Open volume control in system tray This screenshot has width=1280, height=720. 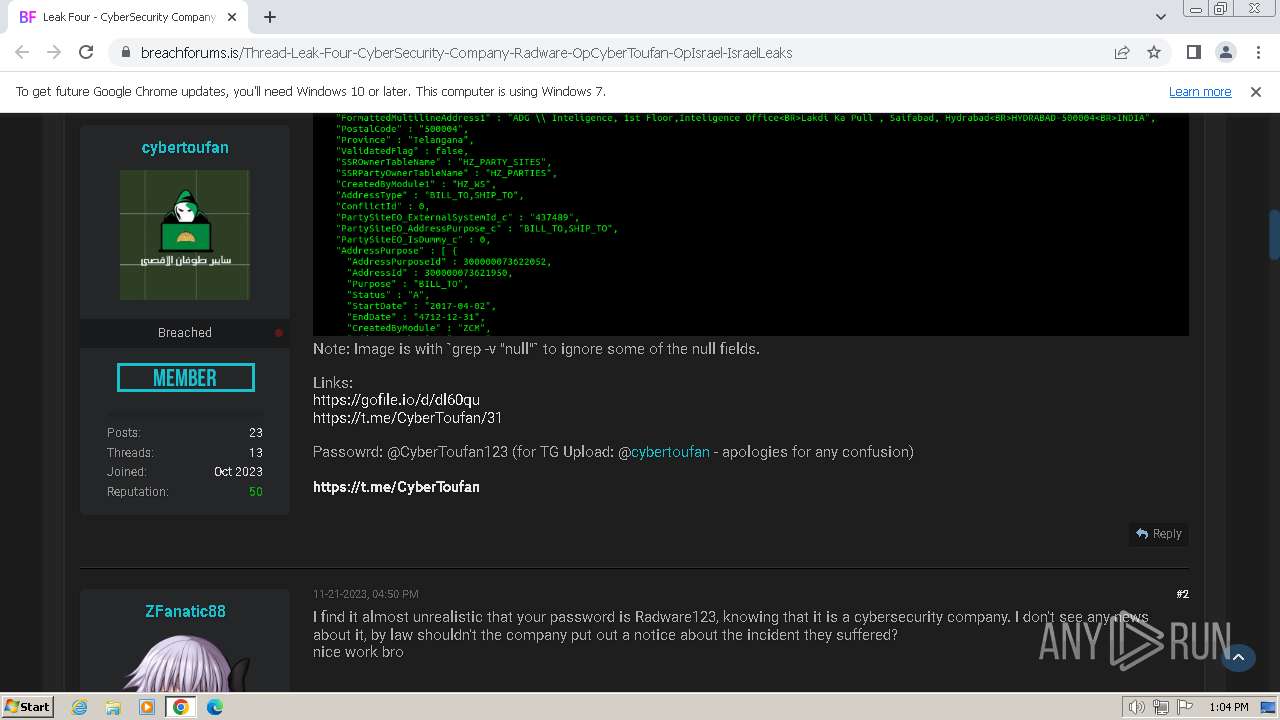tap(1137, 707)
